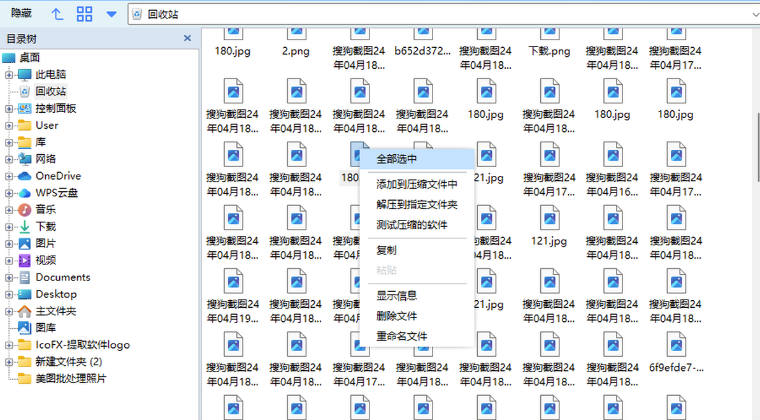This screenshot has height=420, width=760.
Task: Open the view options dropdown arrow
Action: pyautogui.click(x=111, y=15)
